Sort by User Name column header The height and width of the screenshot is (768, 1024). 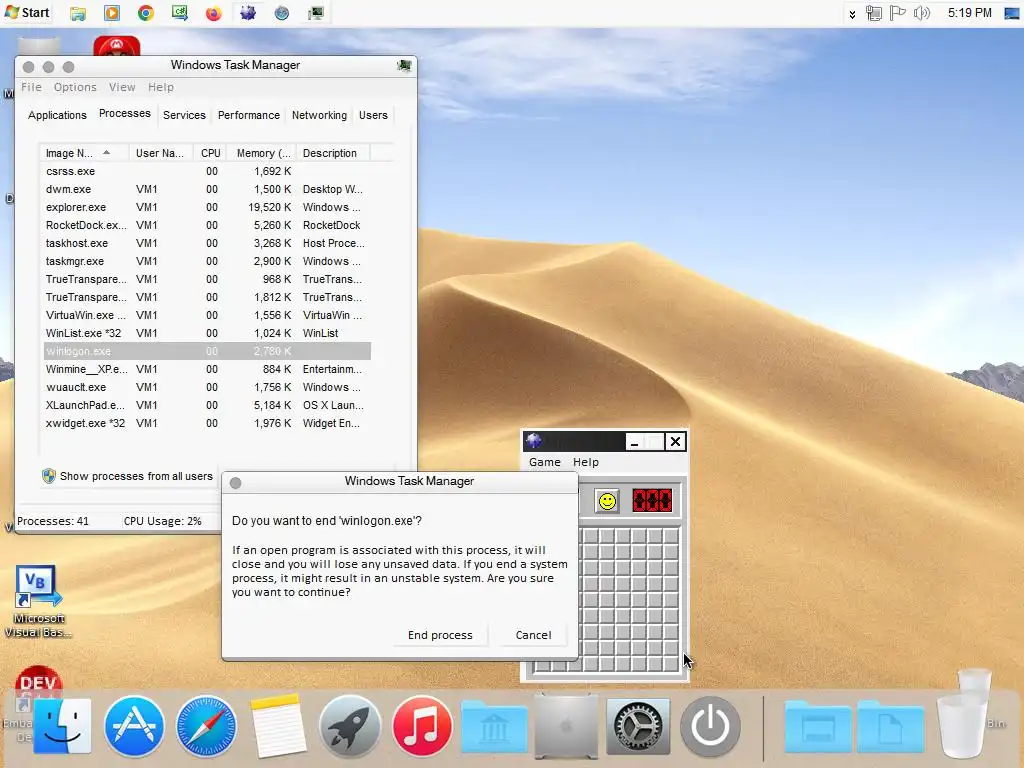[x=161, y=153]
